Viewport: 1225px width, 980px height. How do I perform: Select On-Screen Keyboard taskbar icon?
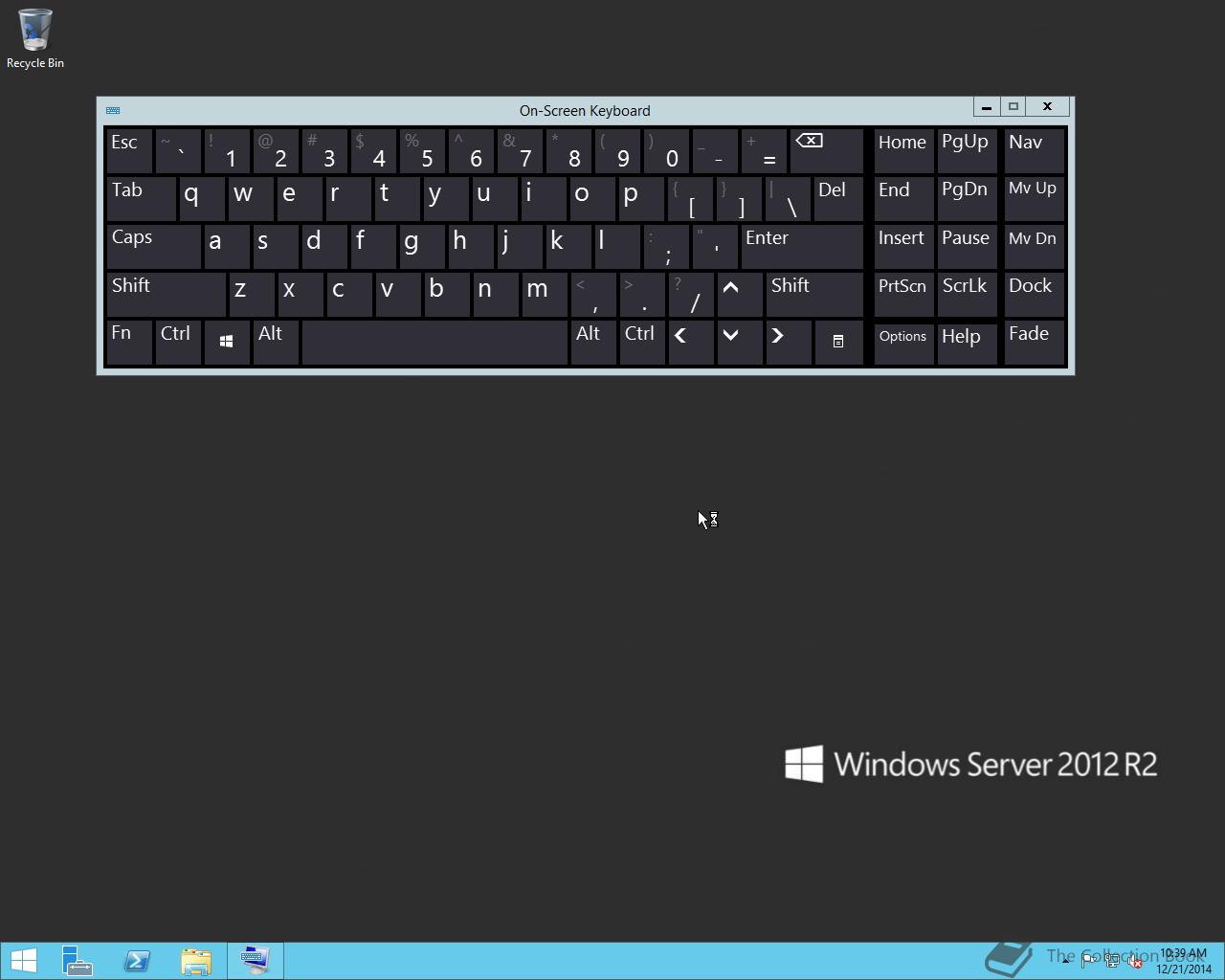[256, 961]
